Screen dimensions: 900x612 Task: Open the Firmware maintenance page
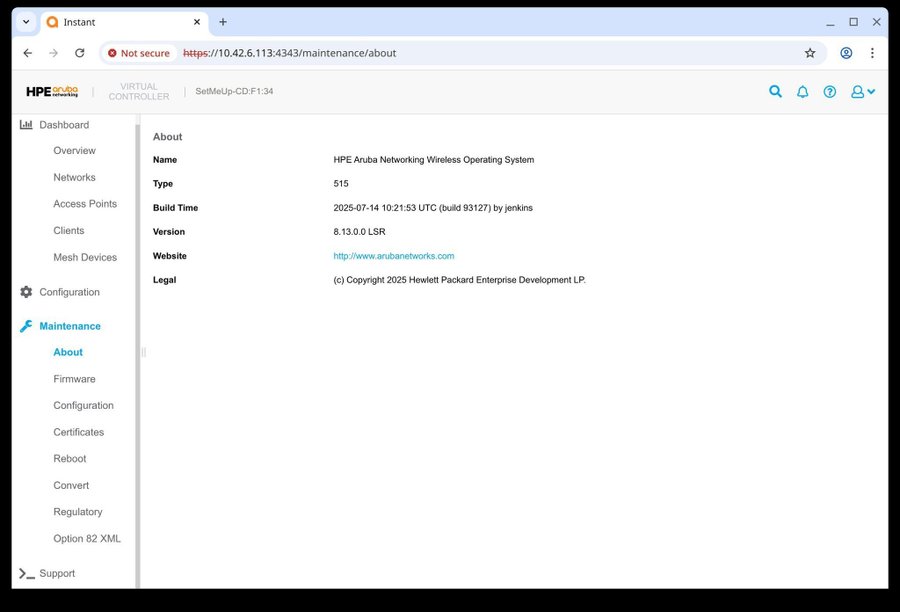pyautogui.click(x=74, y=379)
